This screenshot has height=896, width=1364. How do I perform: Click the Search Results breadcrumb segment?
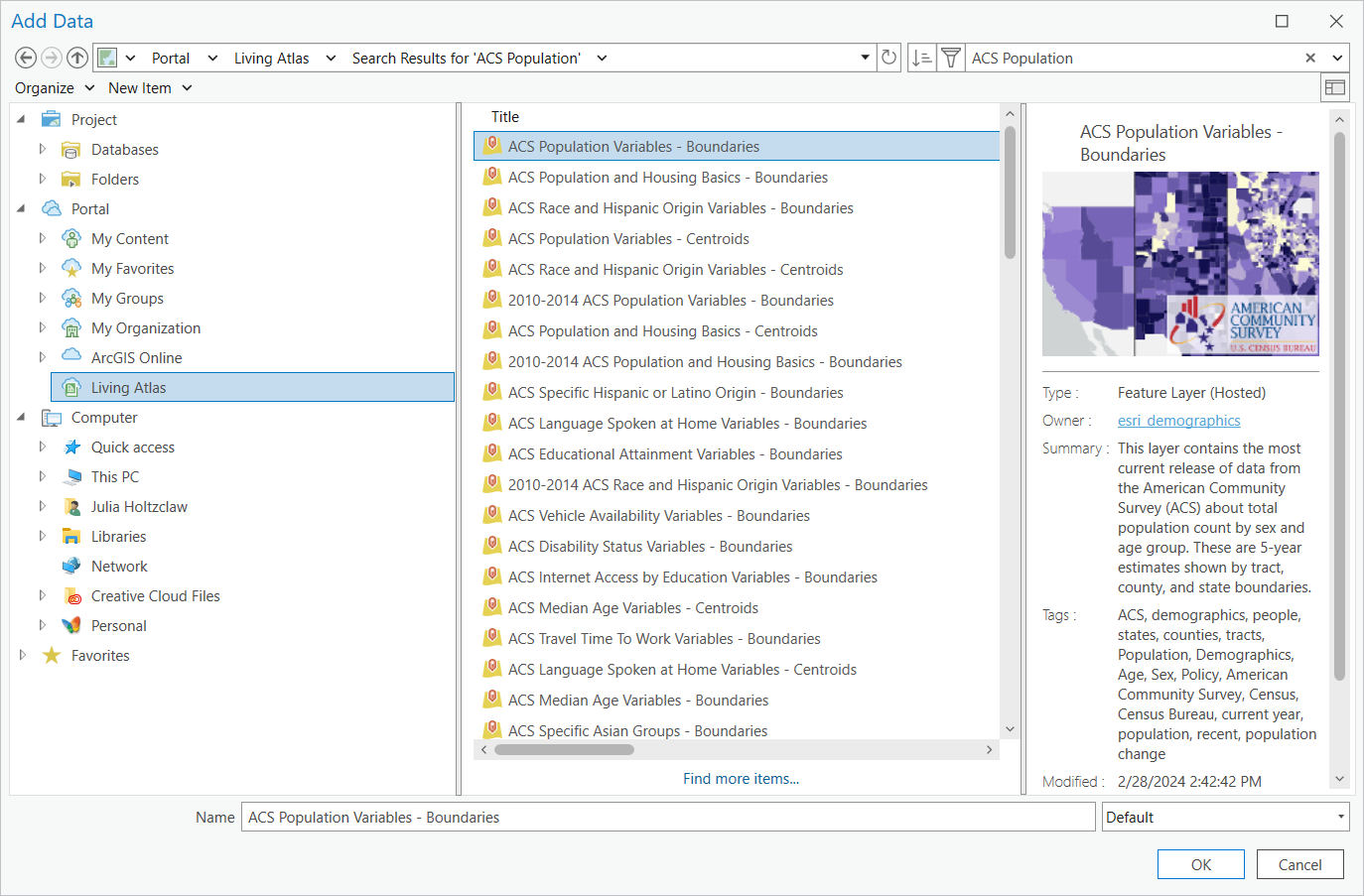(467, 59)
